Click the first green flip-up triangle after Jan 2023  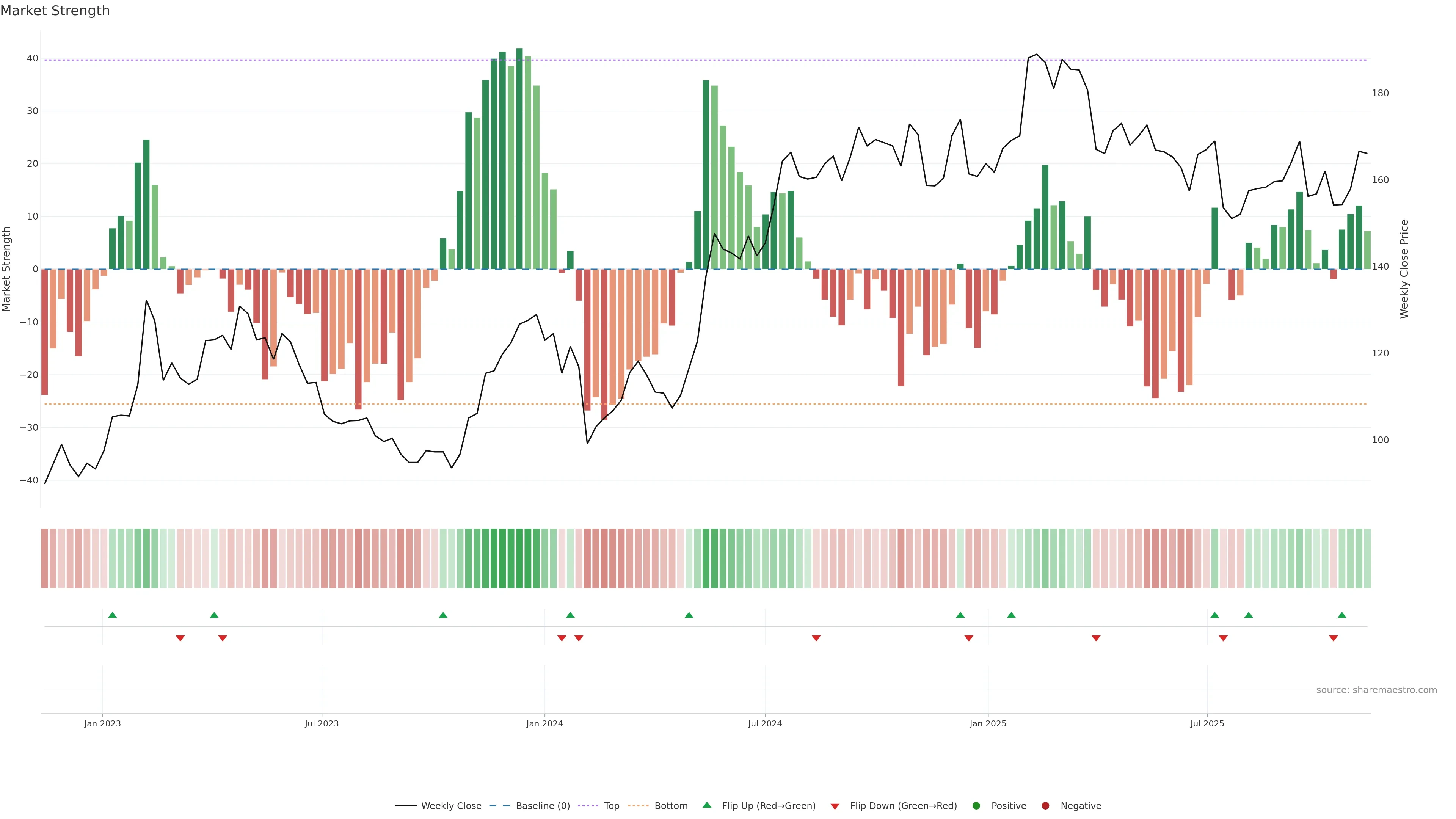[113, 615]
